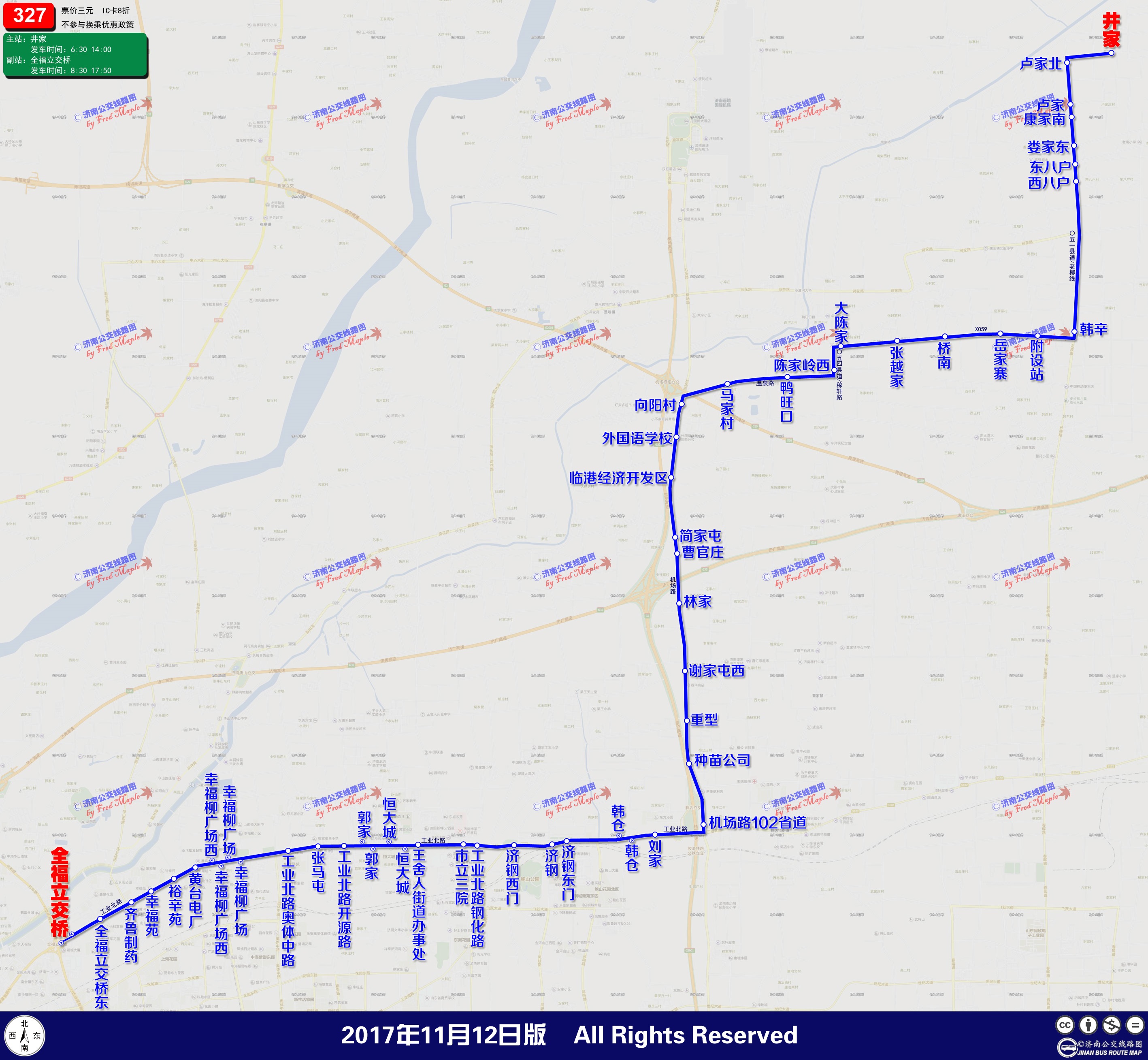This screenshot has height=1060, width=1148.
Task: Click the 2017年11月12日版 version text
Action: pos(443,1036)
